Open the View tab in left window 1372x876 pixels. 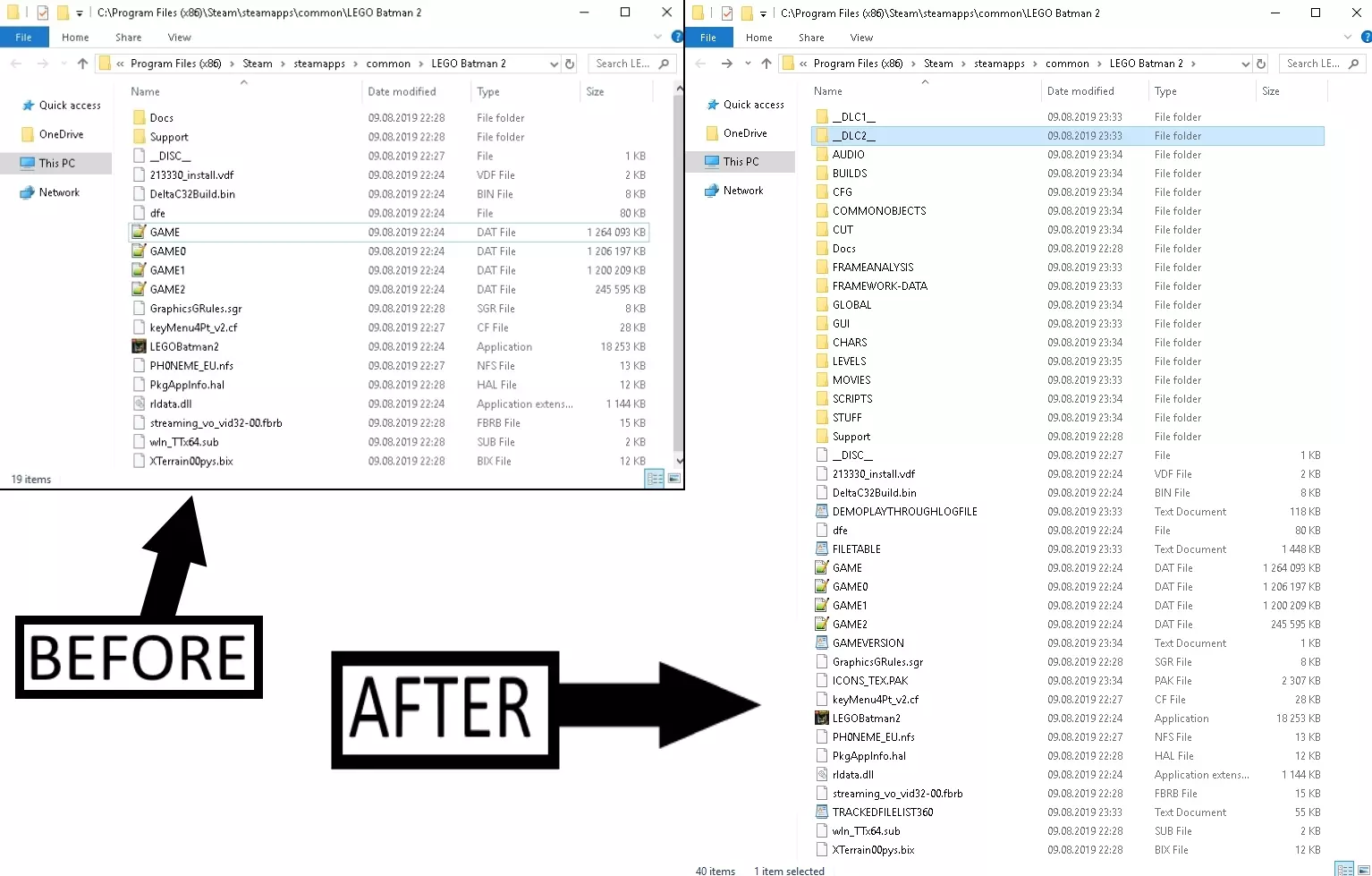(x=179, y=37)
